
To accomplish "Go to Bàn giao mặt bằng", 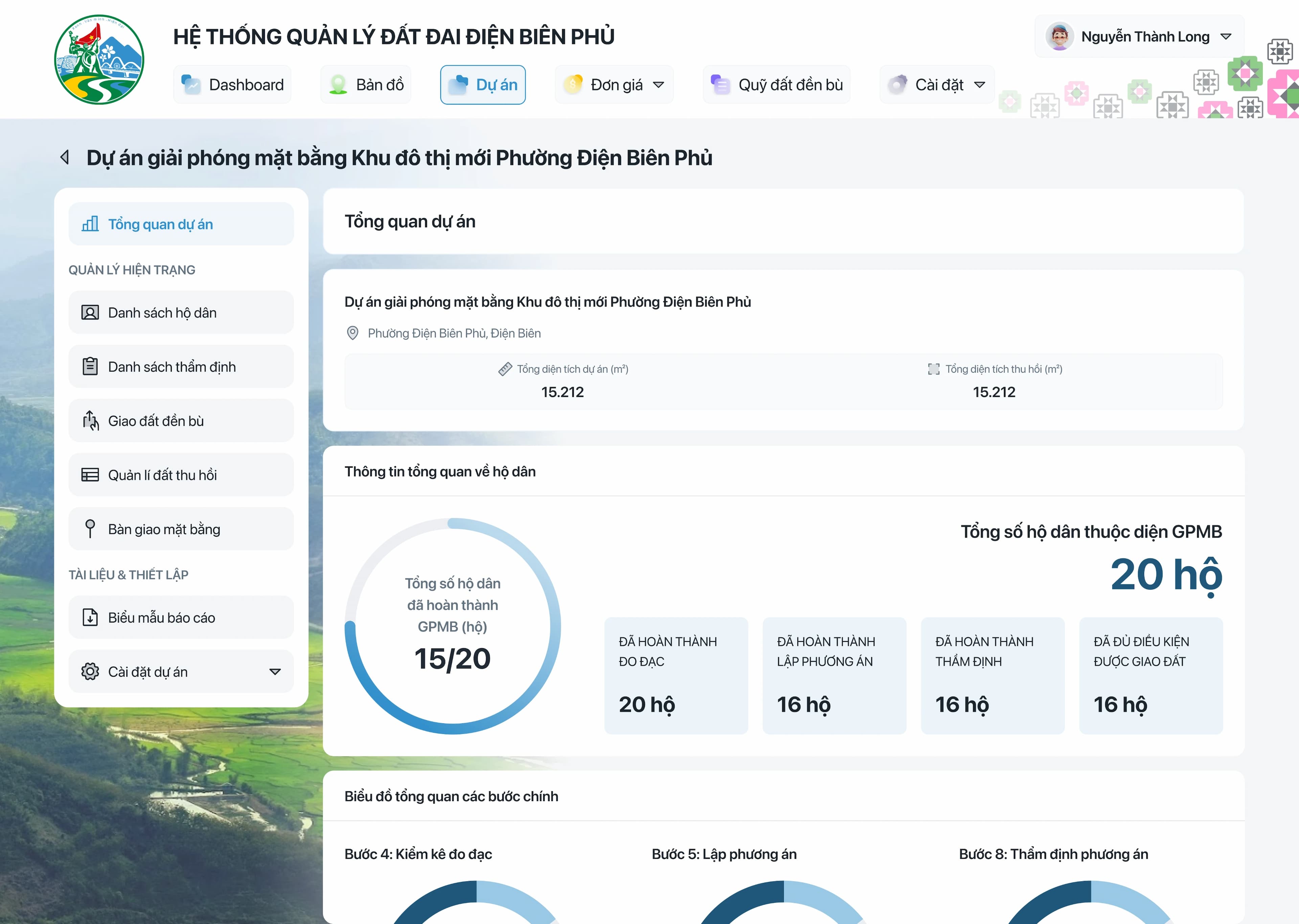I will coord(181,528).
